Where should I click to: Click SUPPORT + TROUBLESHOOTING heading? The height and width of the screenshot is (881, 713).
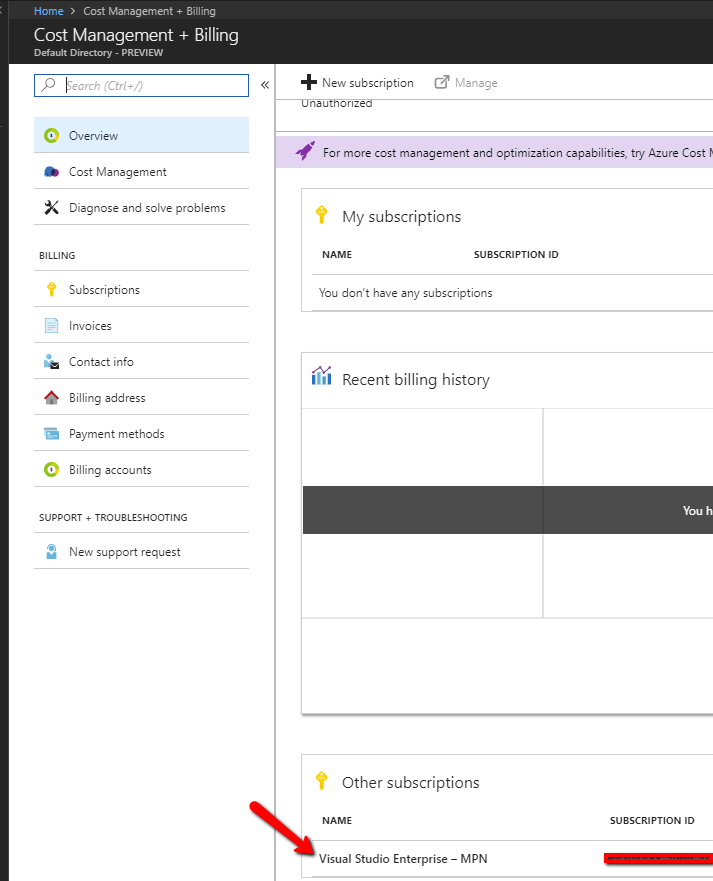coord(113,517)
